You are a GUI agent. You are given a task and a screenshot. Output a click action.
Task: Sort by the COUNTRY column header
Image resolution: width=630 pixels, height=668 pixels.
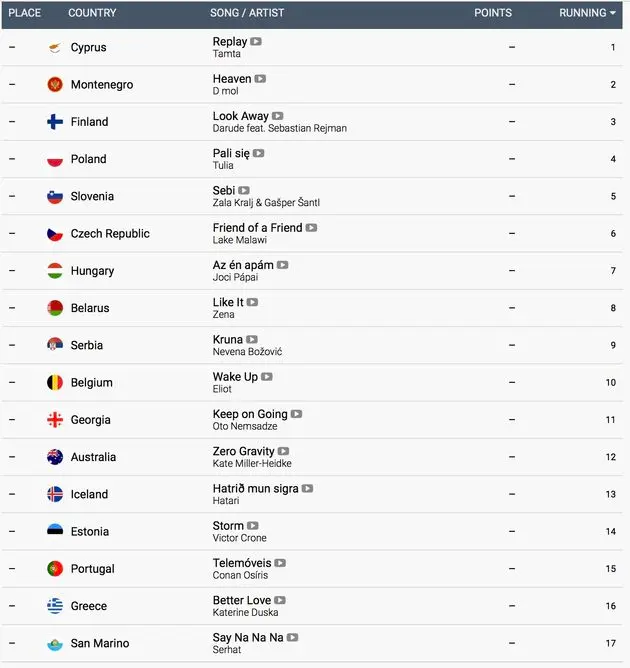pos(92,13)
